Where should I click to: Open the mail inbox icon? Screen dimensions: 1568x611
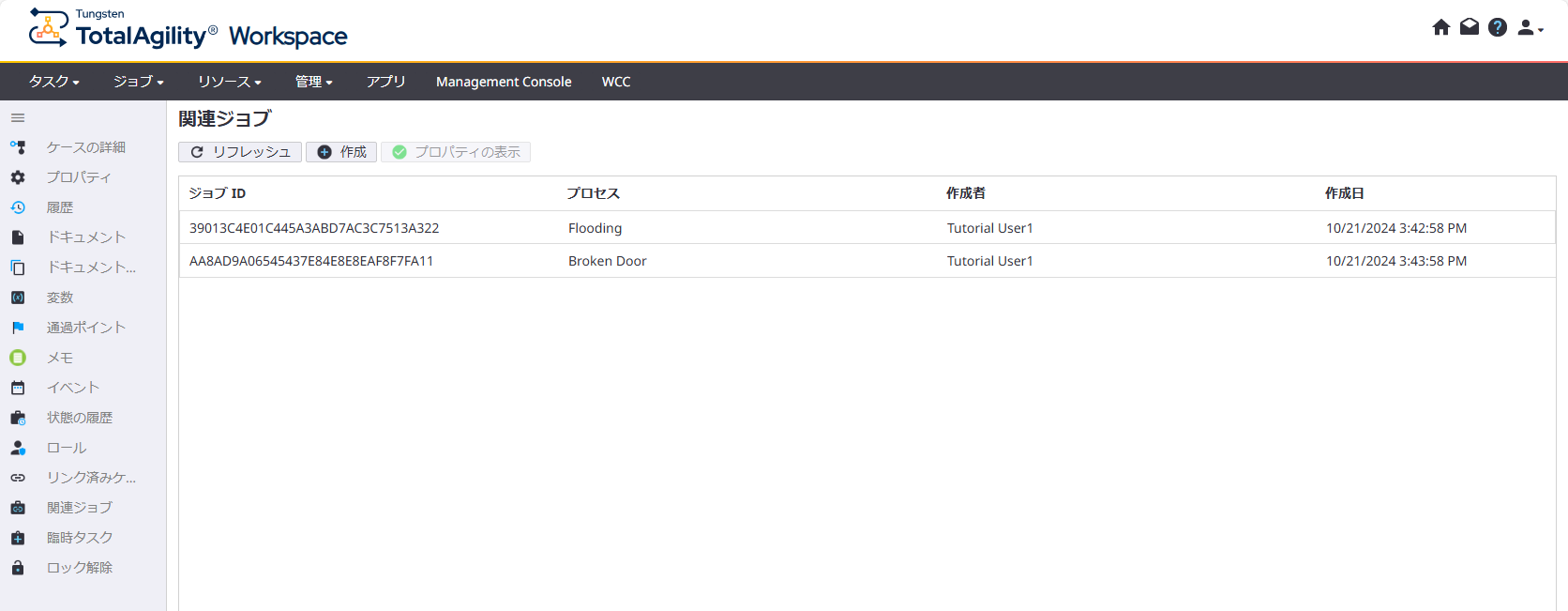tap(1470, 27)
